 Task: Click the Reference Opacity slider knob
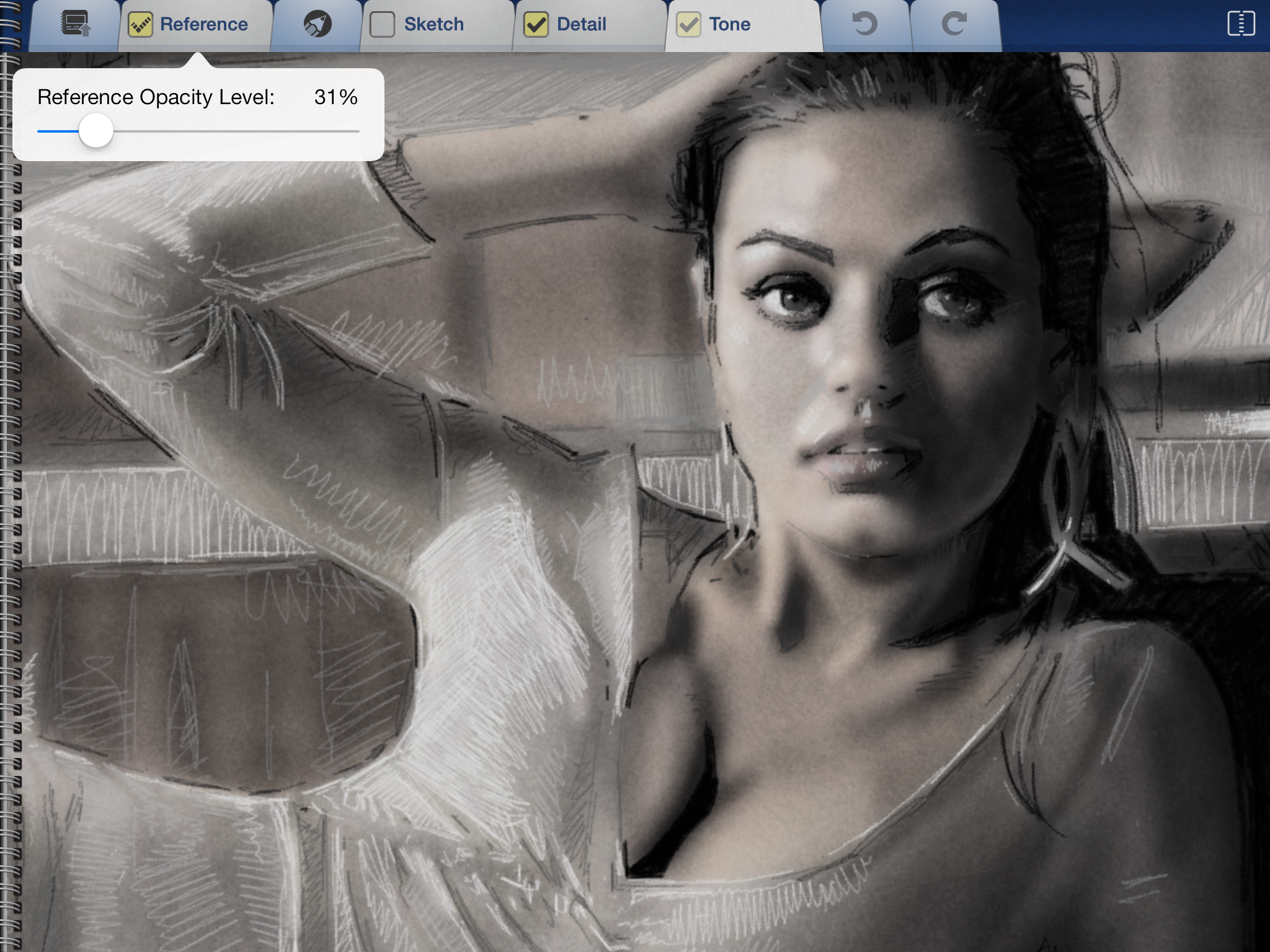[96, 131]
